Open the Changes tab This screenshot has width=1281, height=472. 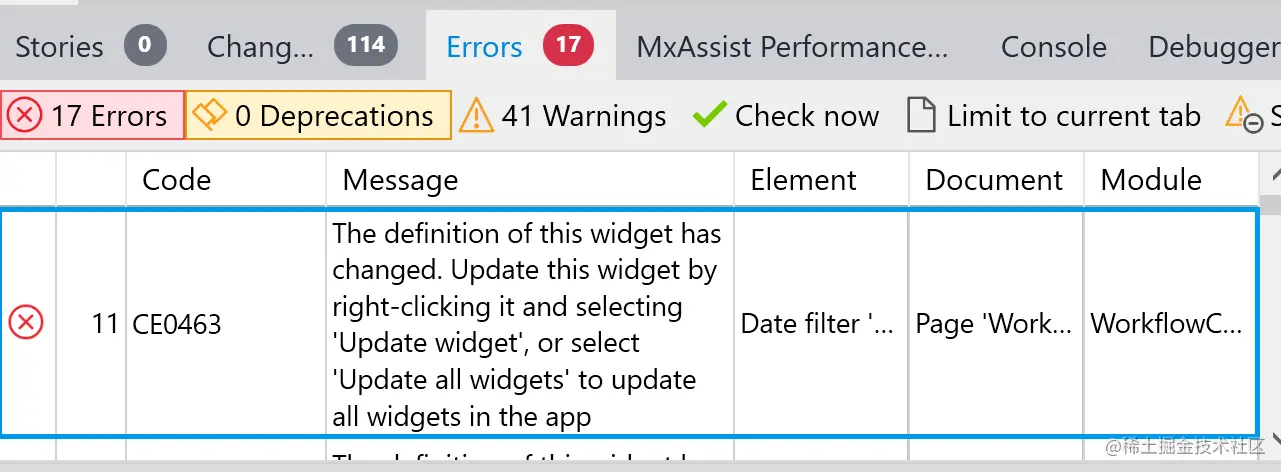point(300,46)
